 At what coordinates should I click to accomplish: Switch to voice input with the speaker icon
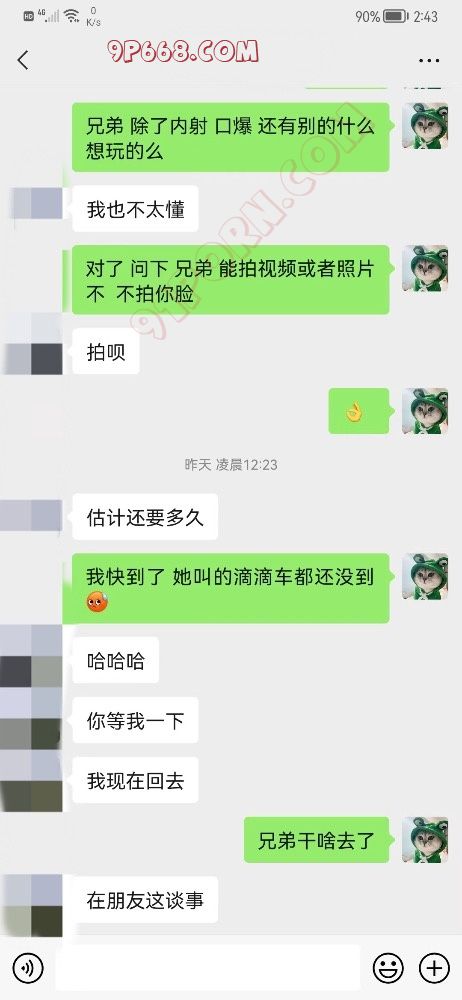click(28, 969)
